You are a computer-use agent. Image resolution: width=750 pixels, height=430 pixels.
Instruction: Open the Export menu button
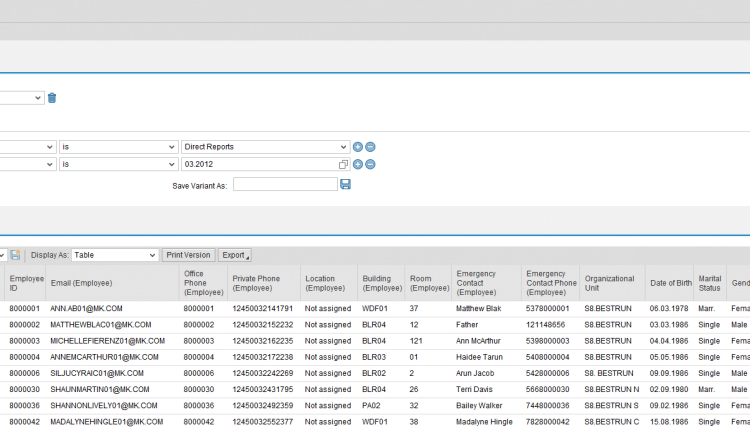pyautogui.click(x=235, y=255)
